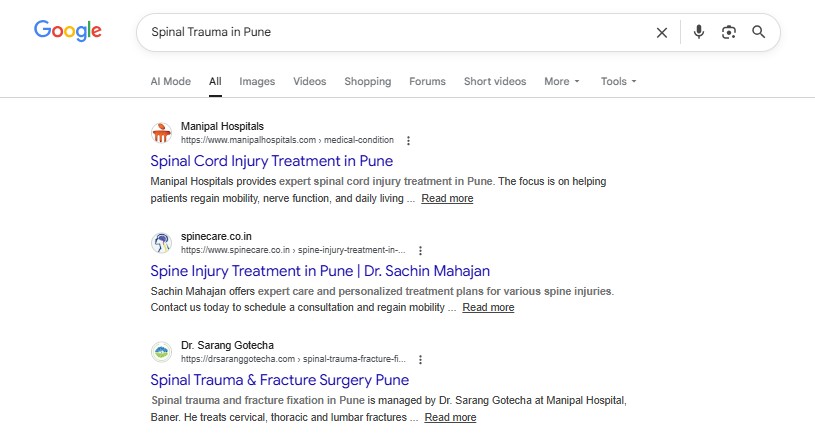Click the manipalhospitals.com URL breadcrumb
Image resolution: width=815 pixels, height=440 pixels.
click(x=287, y=140)
